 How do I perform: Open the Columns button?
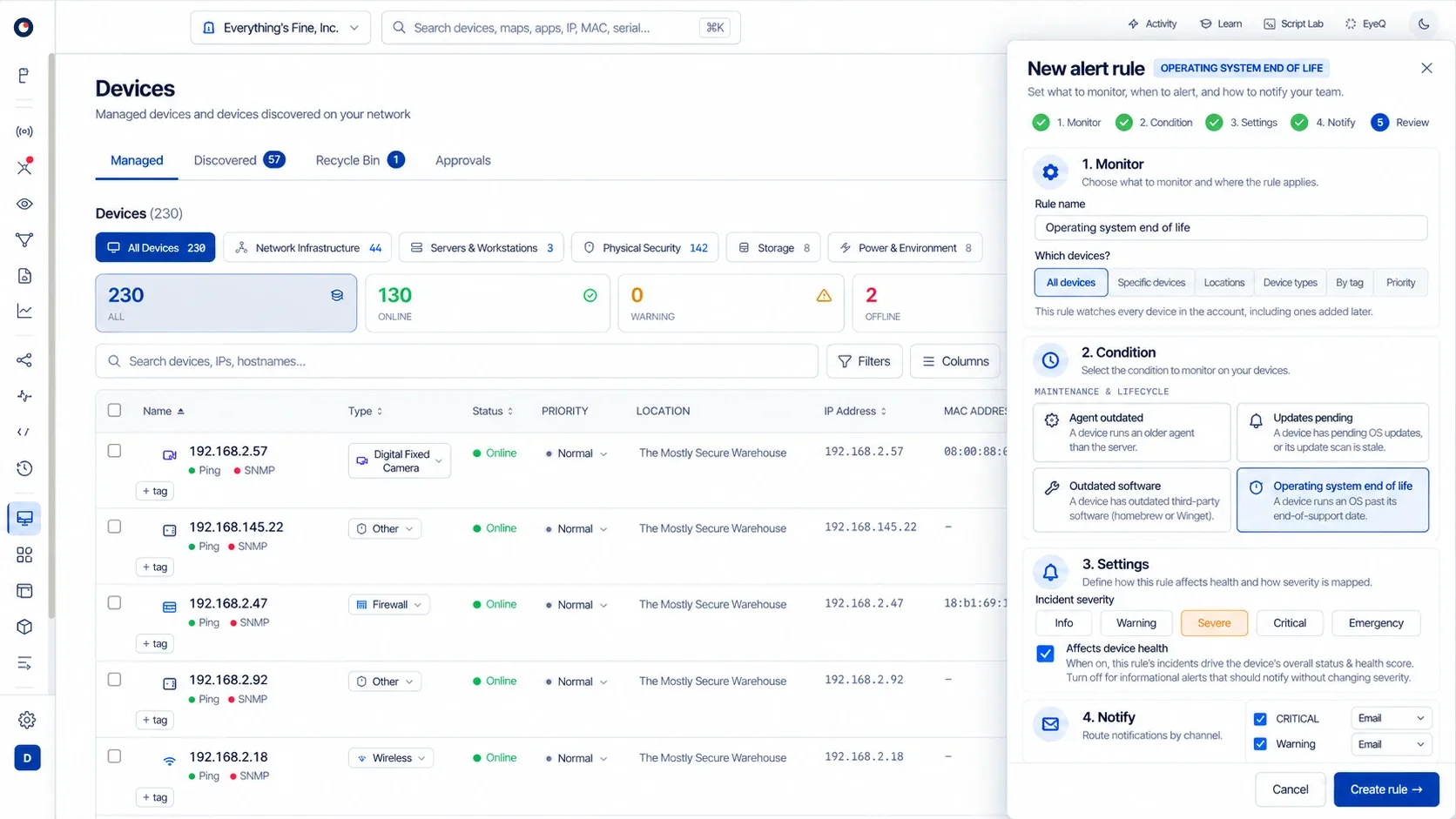tap(955, 361)
